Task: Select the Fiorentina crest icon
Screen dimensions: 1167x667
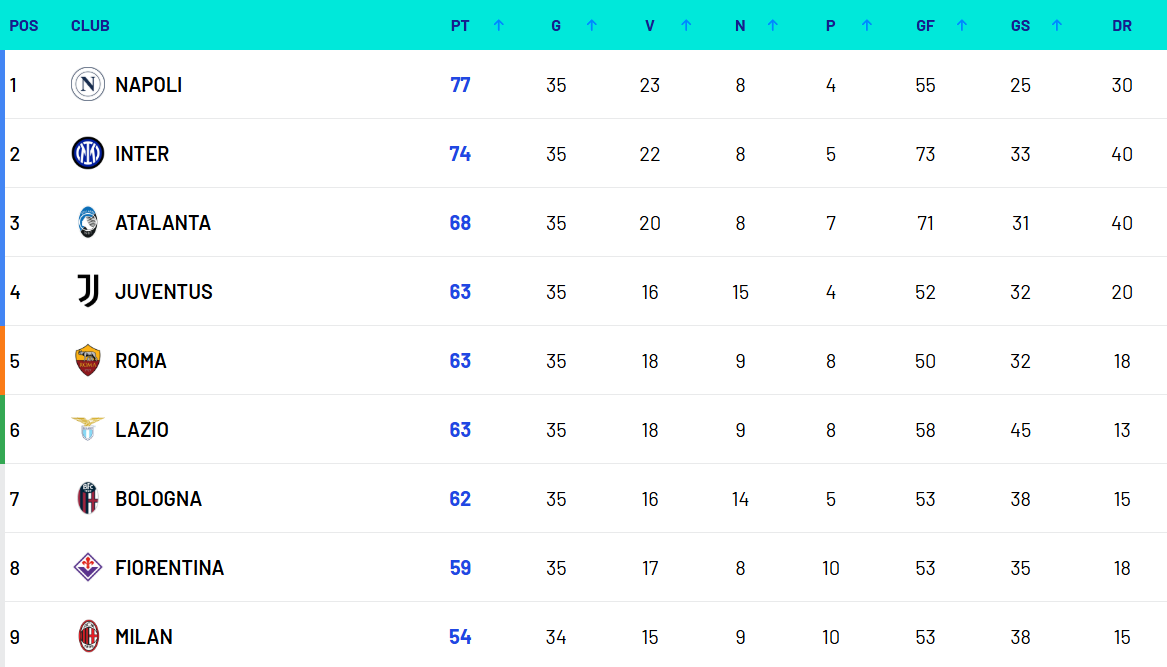Action: (88, 567)
